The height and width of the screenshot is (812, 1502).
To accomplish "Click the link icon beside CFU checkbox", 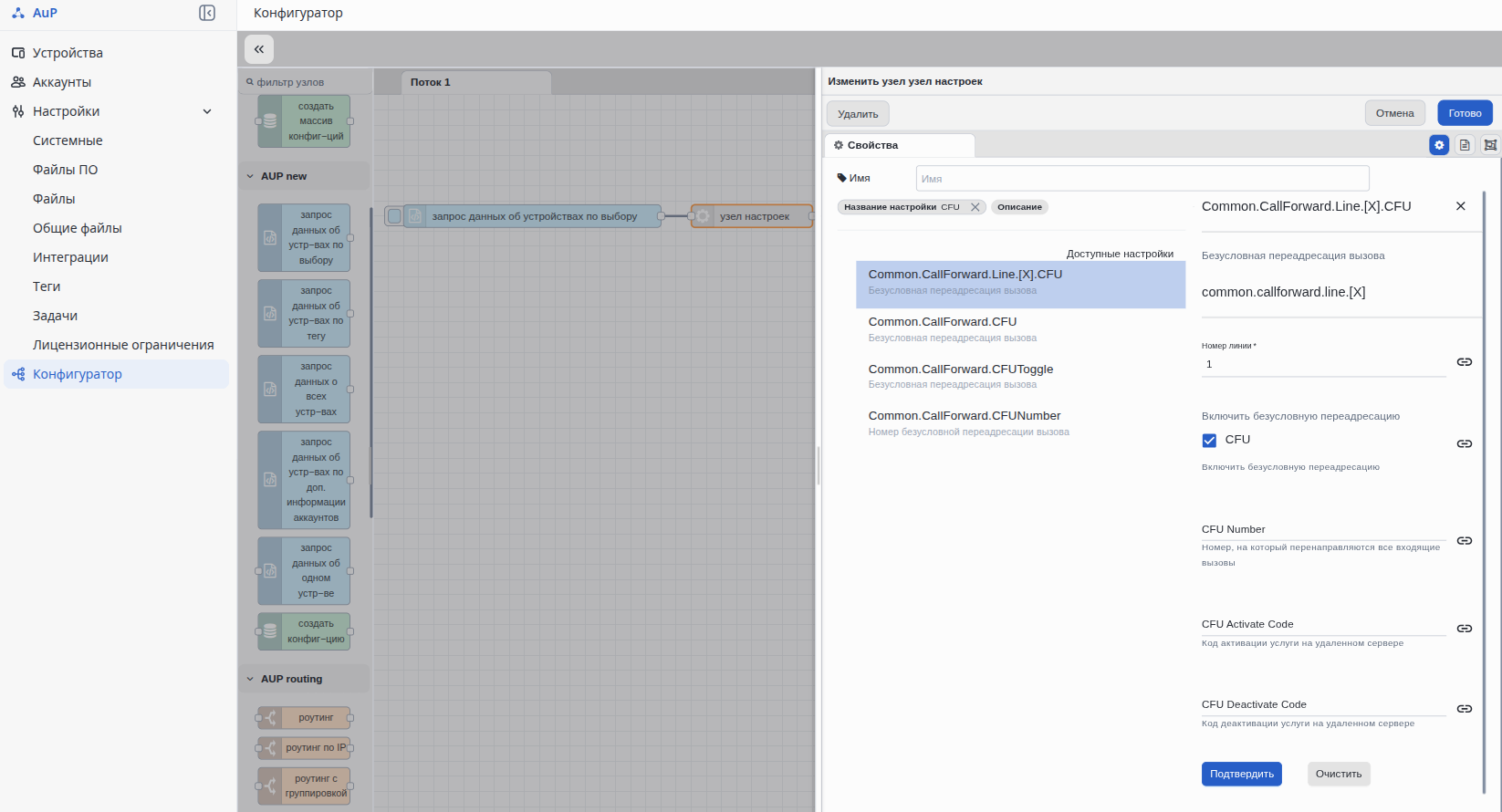I will [x=1465, y=443].
